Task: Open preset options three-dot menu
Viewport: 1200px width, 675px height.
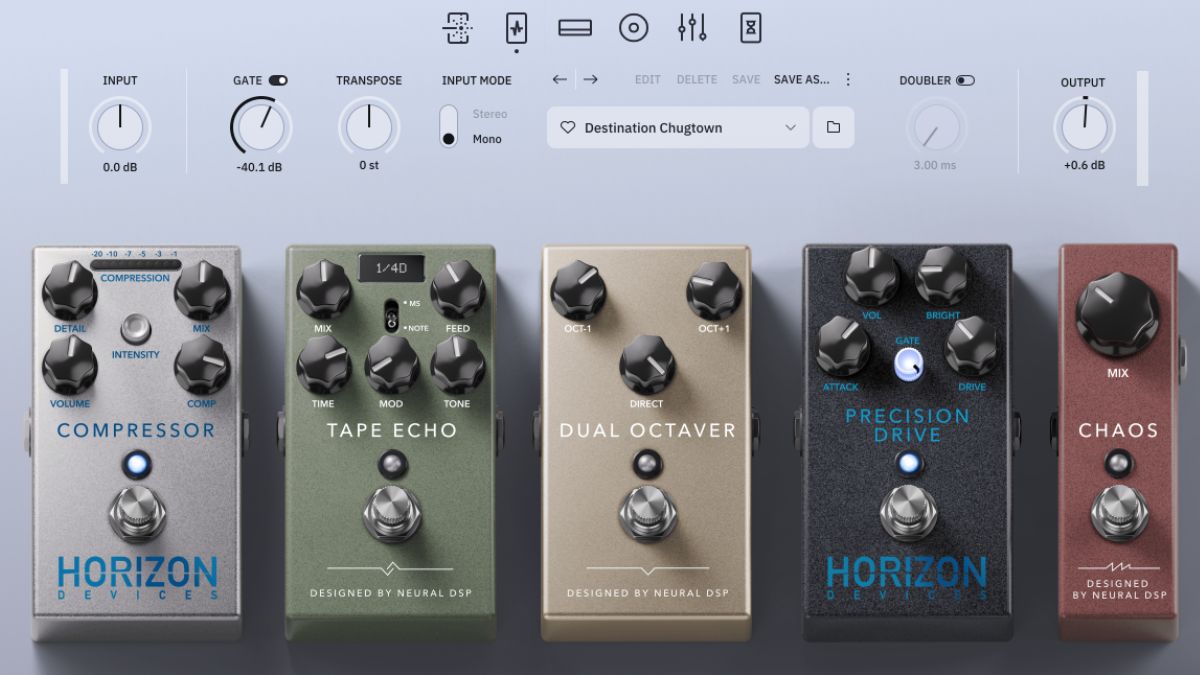Action: [848, 79]
